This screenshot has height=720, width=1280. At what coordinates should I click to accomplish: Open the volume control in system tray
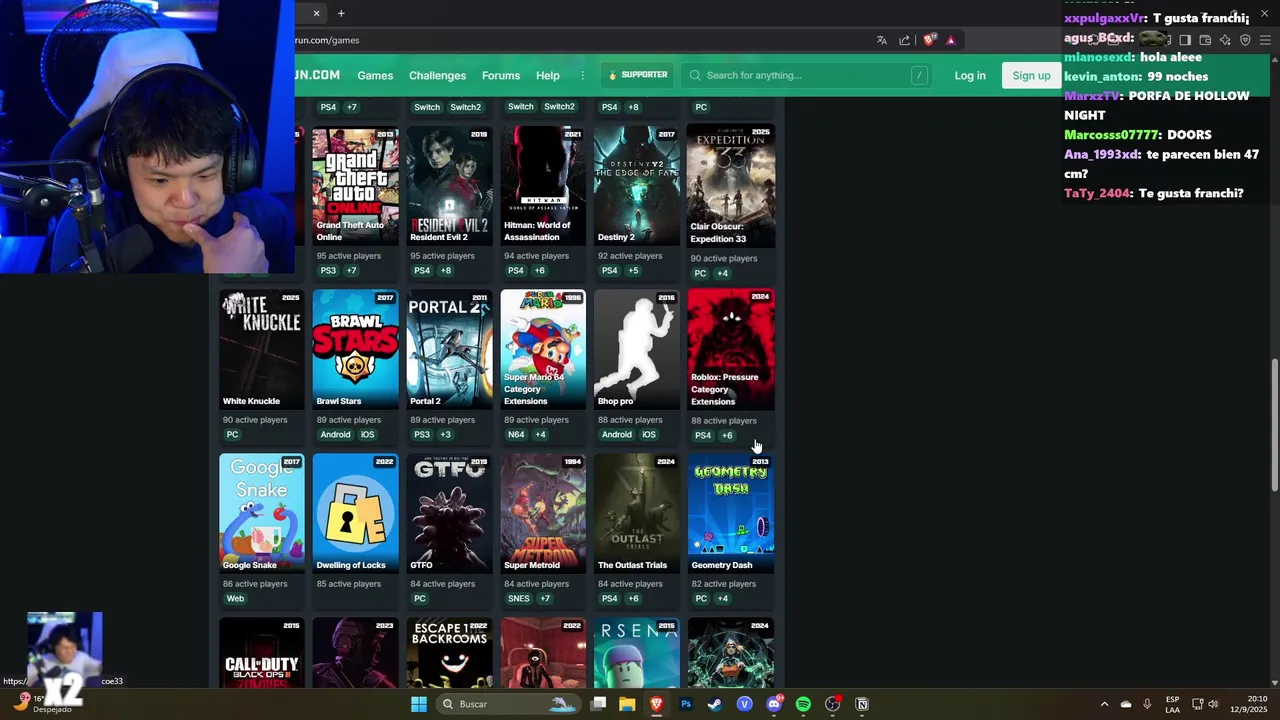(1213, 704)
